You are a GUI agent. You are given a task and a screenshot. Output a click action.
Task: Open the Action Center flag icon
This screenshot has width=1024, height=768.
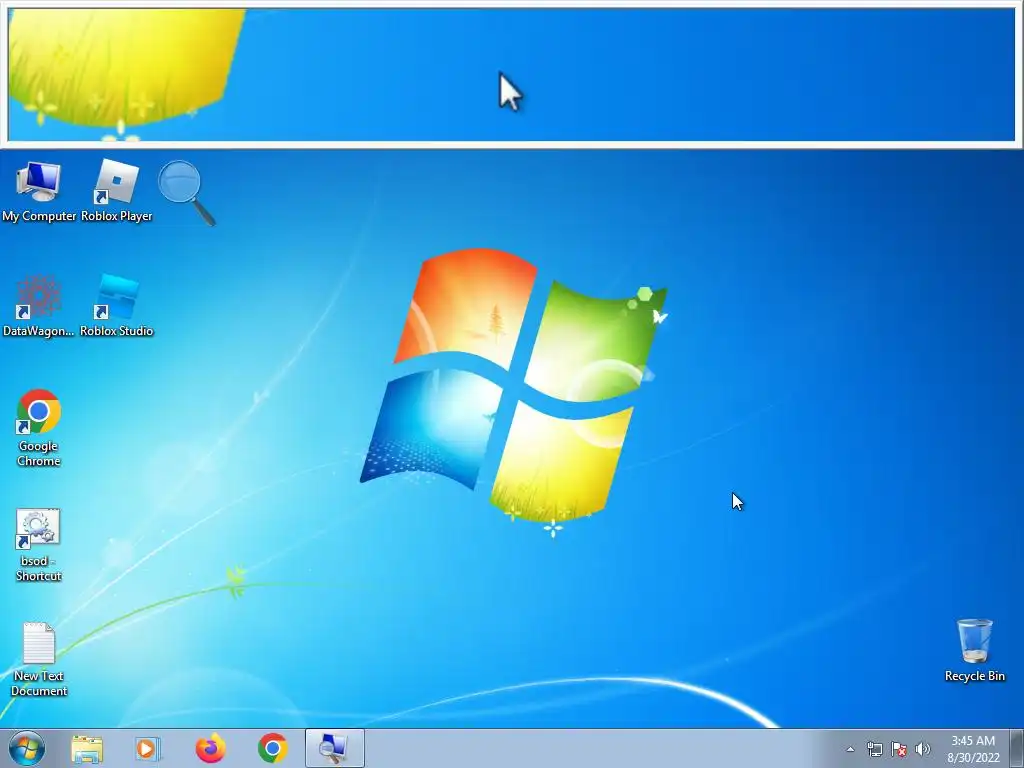coord(899,749)
